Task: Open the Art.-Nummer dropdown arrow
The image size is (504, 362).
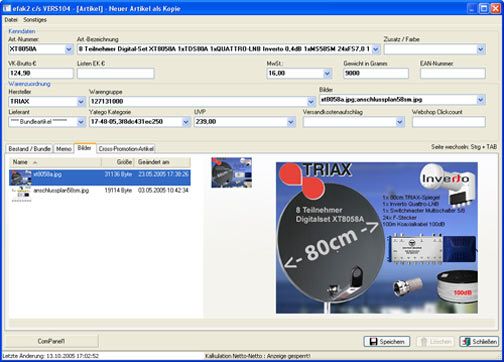Action: [69, 49]
